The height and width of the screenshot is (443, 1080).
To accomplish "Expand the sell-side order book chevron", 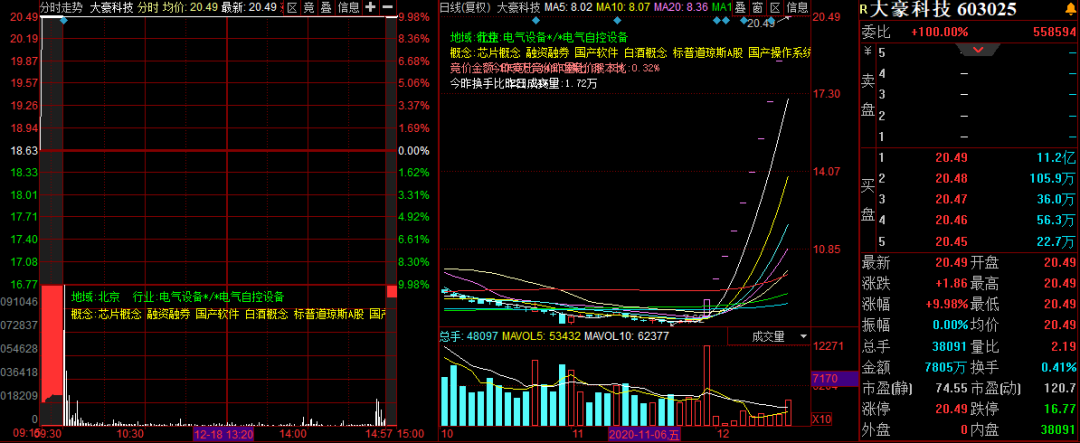I will point(979,50).
